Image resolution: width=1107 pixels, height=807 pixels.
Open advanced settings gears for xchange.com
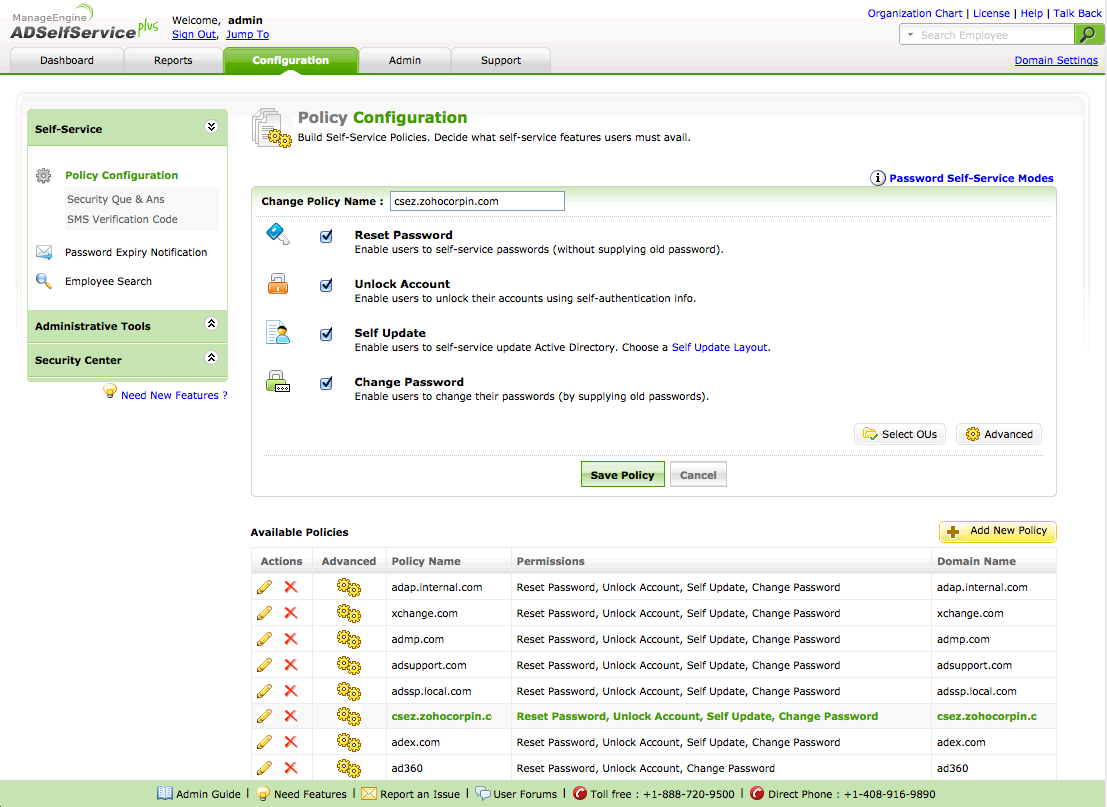[349, 614]
